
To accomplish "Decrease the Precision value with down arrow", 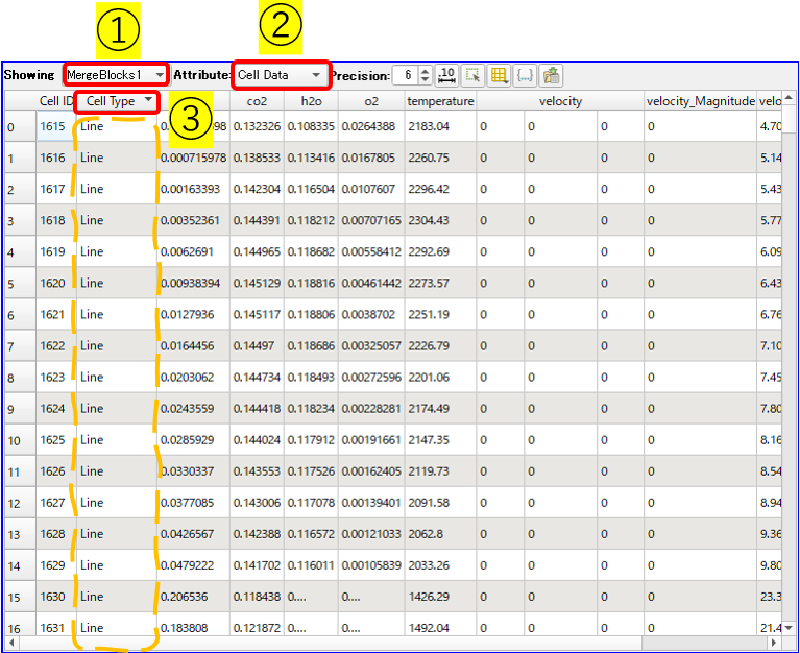I will [426, 80].
